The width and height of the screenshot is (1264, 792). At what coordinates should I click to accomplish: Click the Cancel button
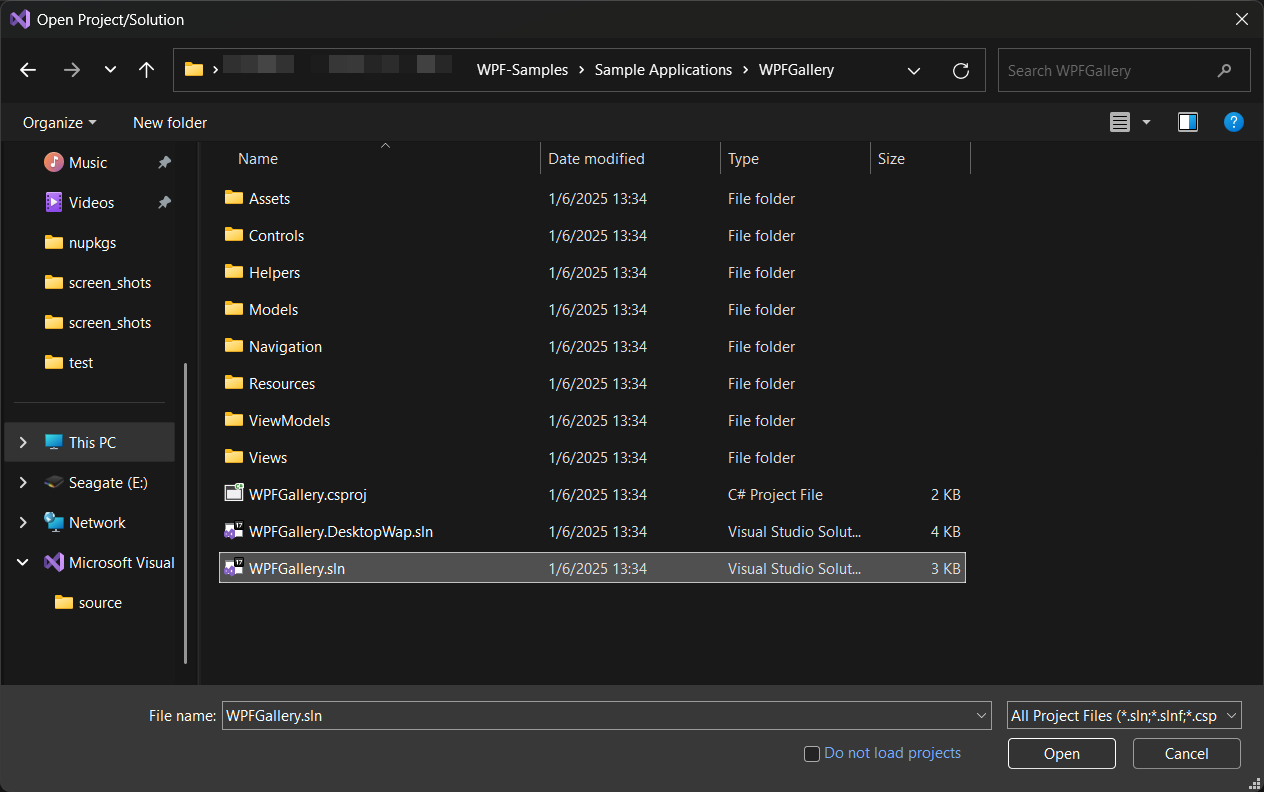point(1187,754)
